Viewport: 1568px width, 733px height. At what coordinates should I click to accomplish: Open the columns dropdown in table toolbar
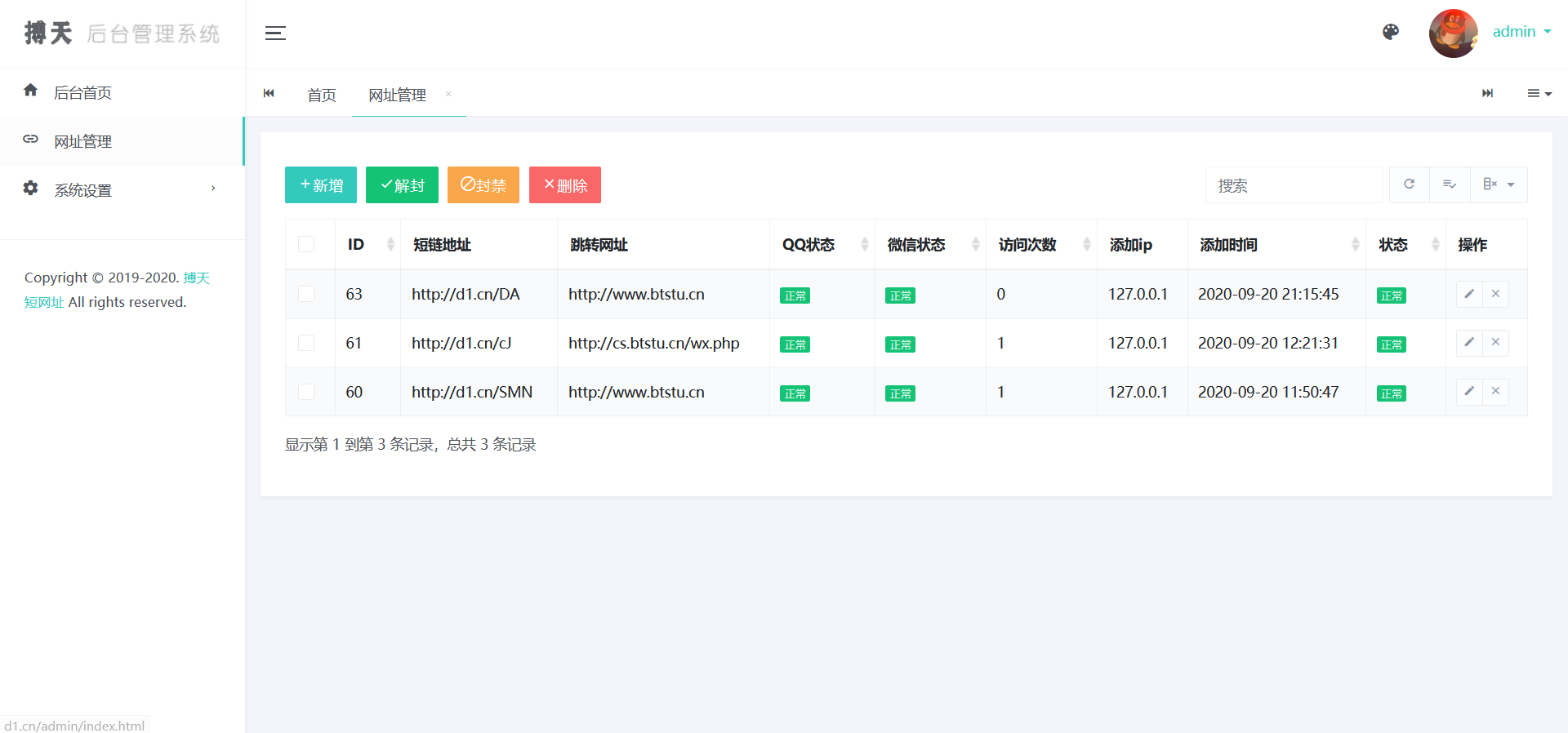coord(1498,184)
